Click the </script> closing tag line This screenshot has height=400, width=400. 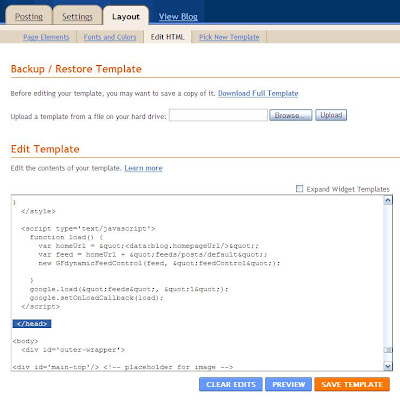tap(40, 307)
